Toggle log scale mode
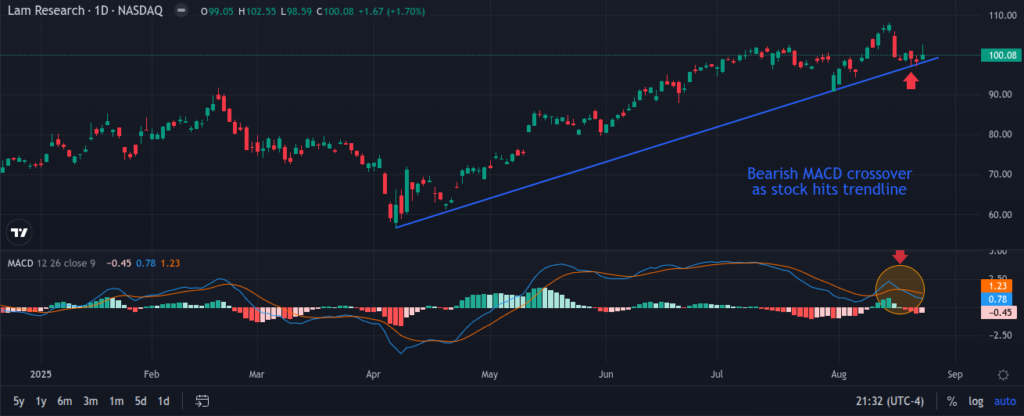 (975, 401)
